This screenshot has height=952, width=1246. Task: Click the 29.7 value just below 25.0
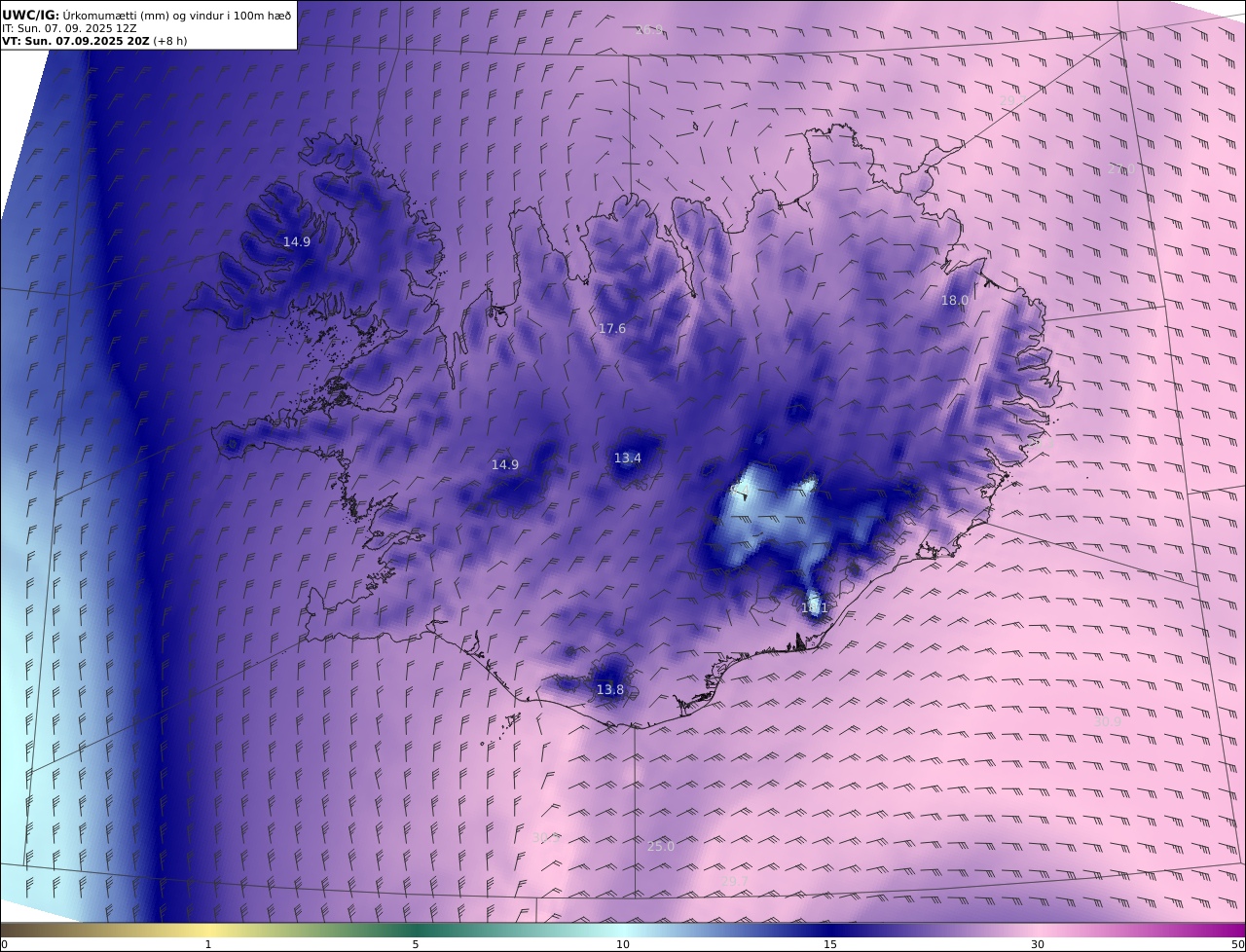point(735,881)
